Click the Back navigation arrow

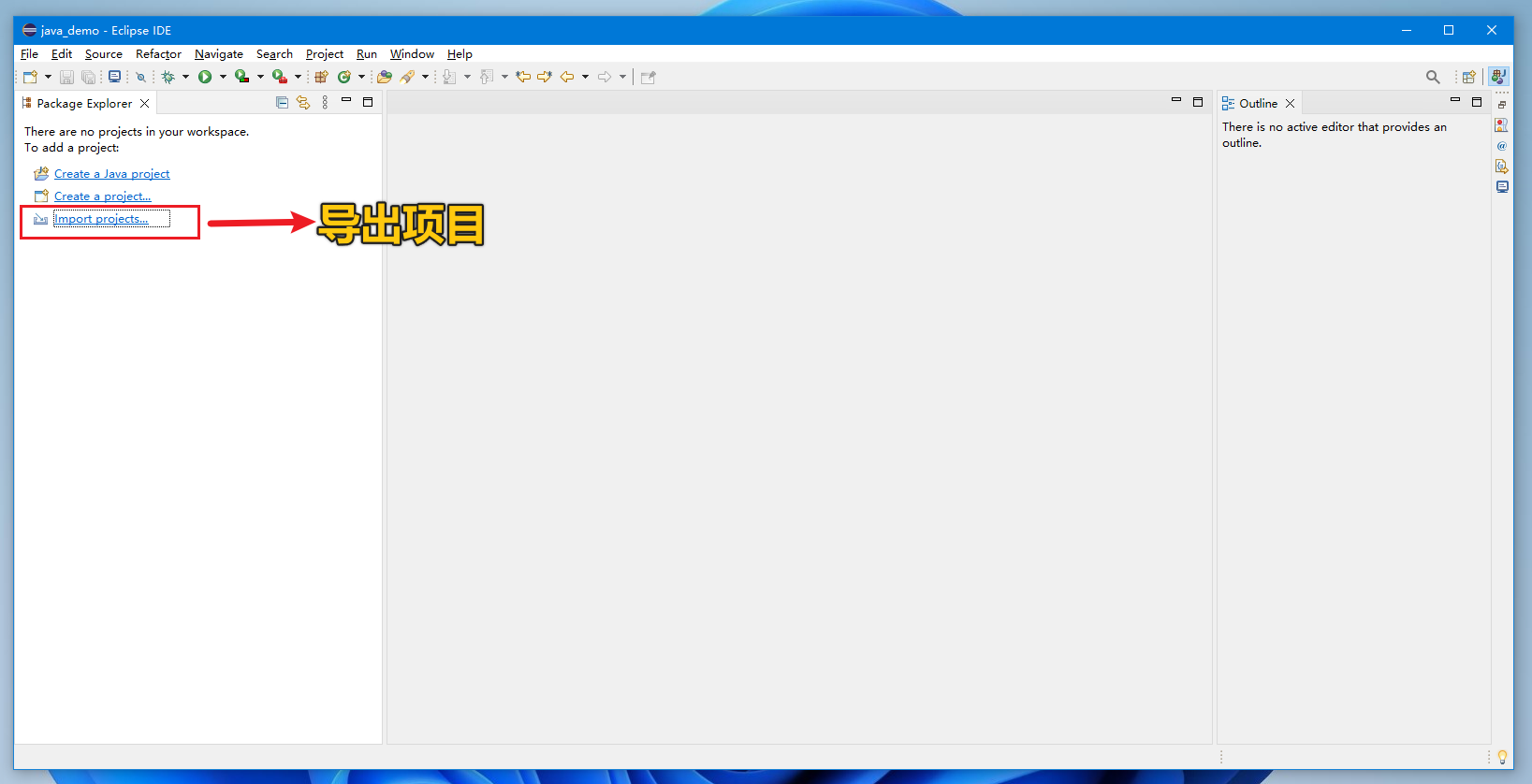coord(567,77)
